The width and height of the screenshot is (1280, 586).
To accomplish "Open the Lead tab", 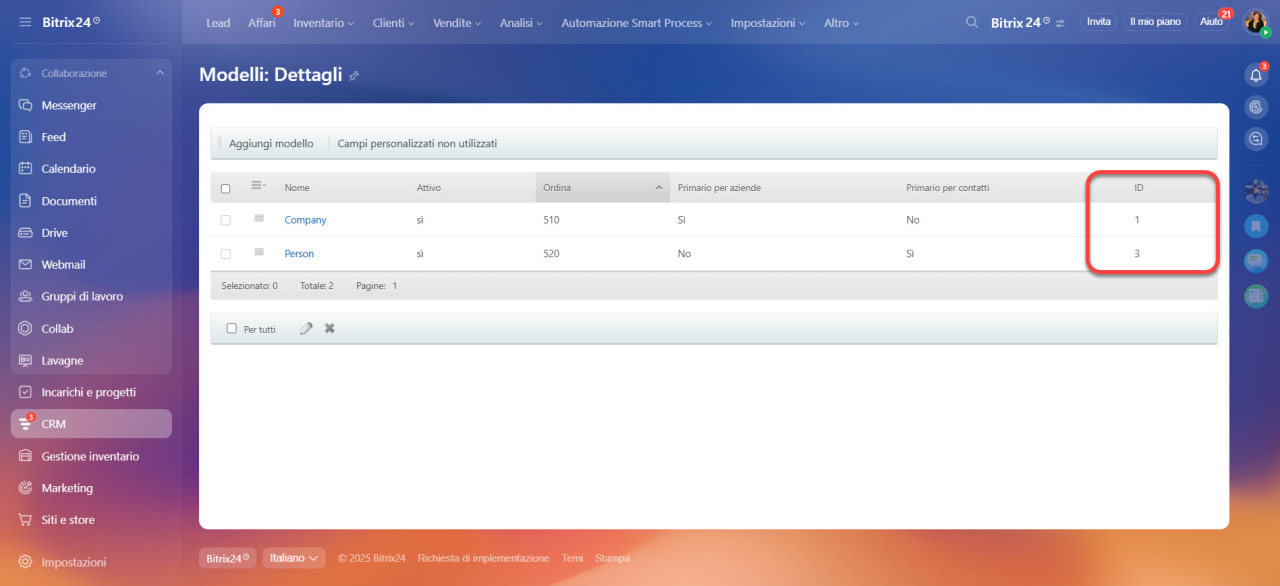I will 218,22.
